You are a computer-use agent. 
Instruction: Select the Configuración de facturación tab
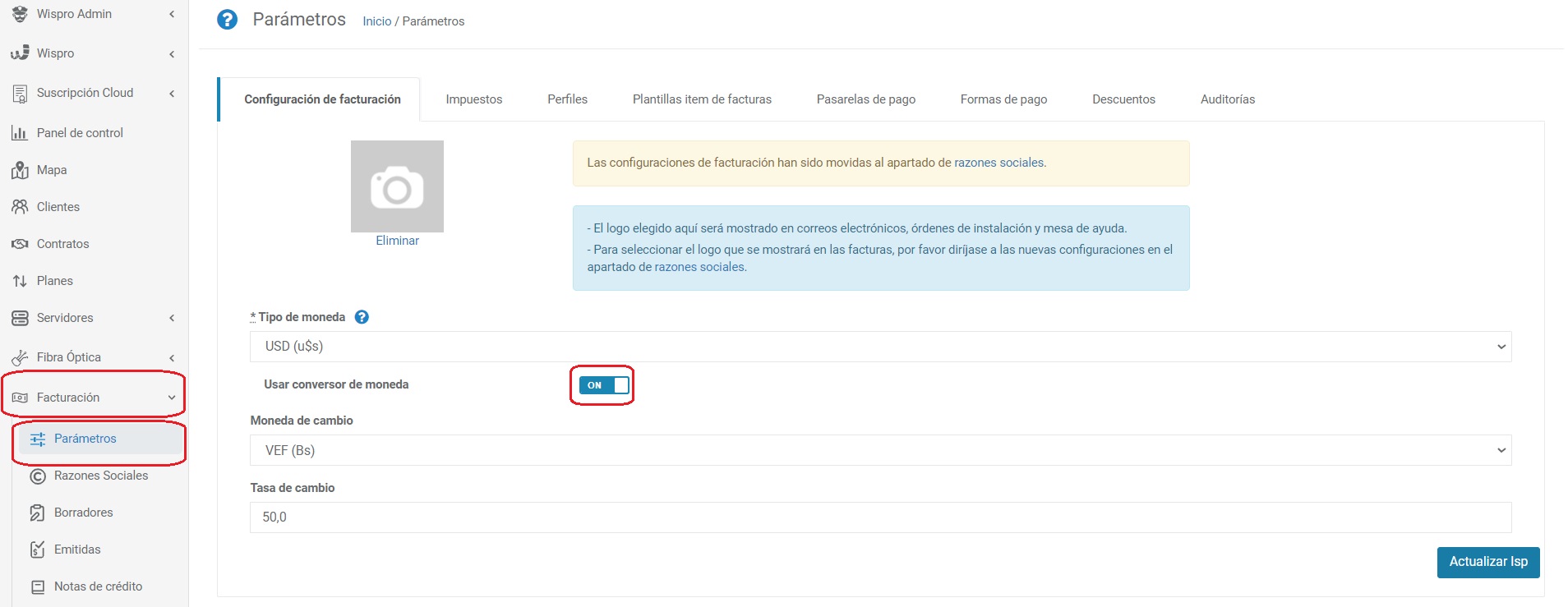(322, 99)
